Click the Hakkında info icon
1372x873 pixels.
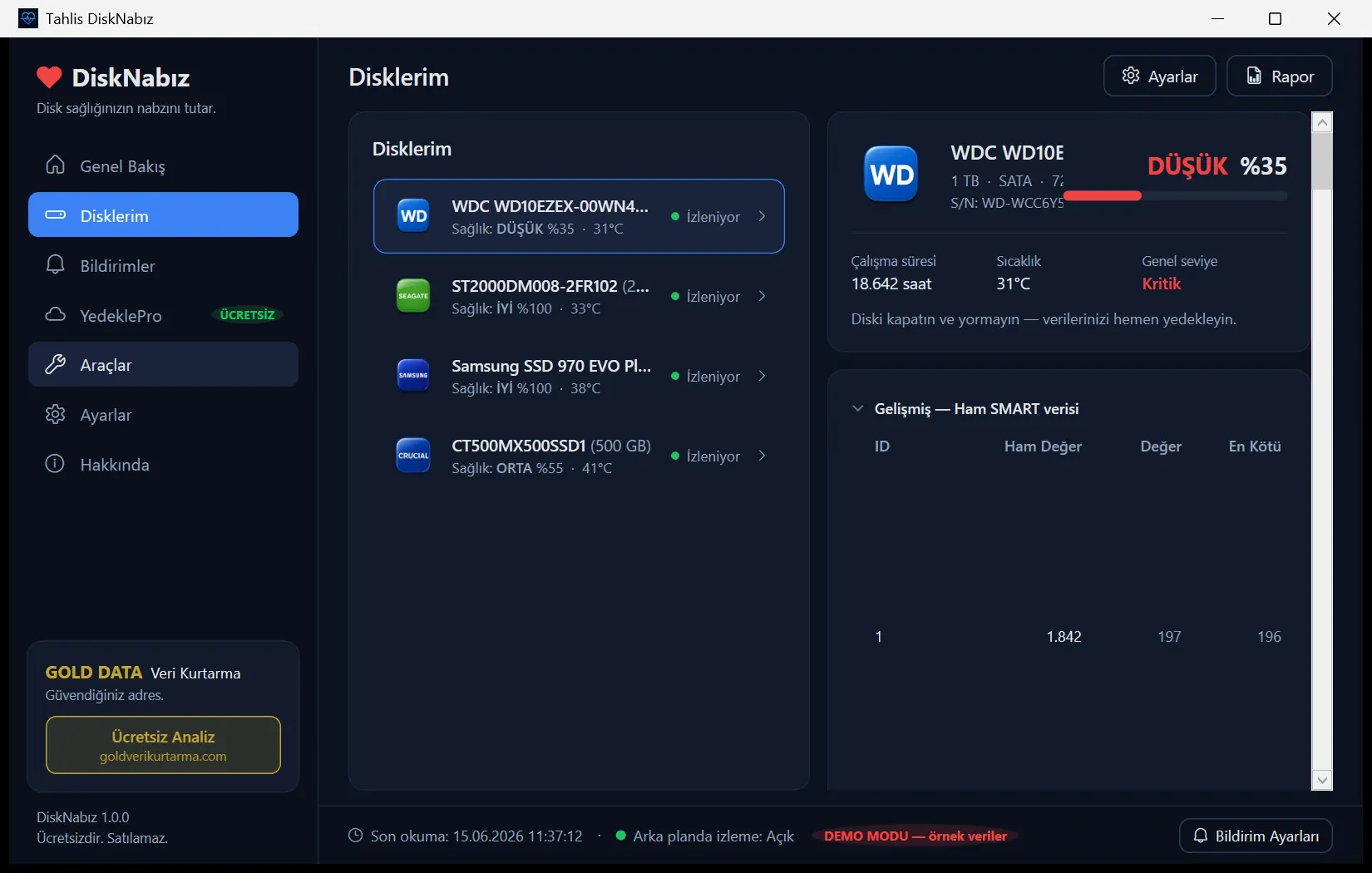pos(55,464)
